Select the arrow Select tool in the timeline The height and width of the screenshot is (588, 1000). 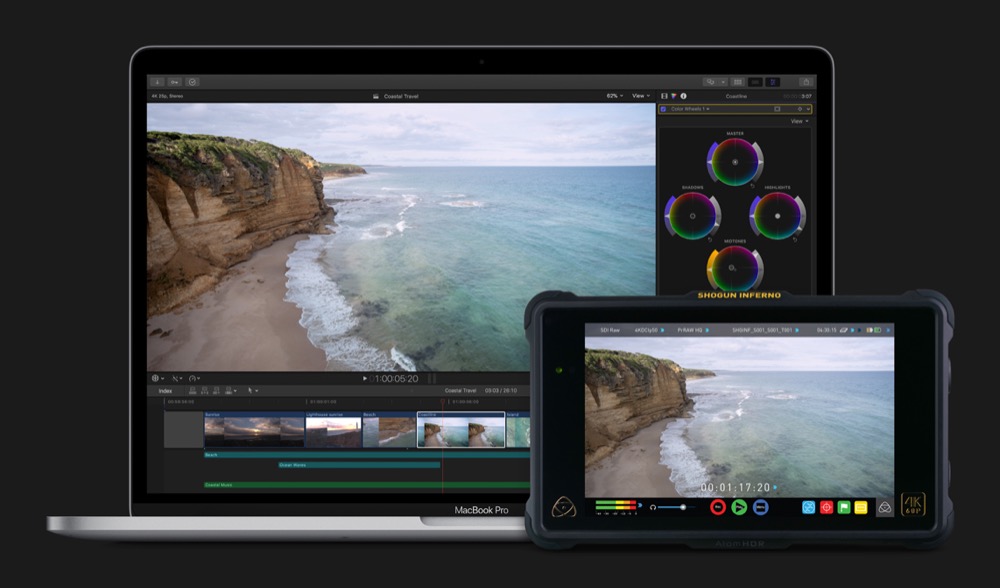pyautogui.click(x=252, y=390)
